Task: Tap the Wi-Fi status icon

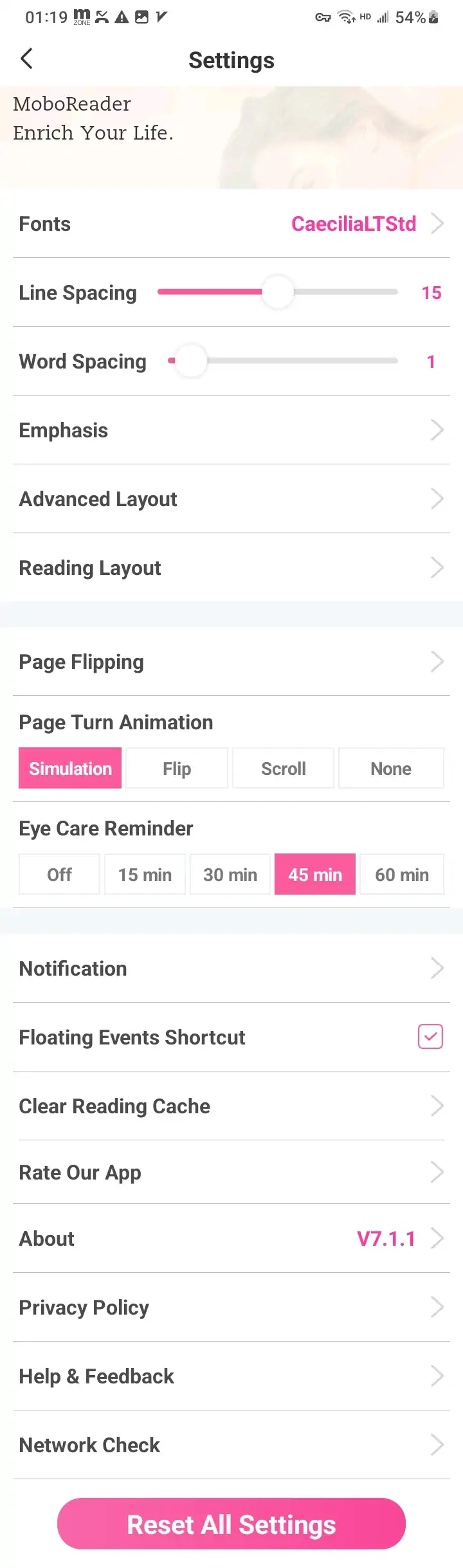Action: tap(345, 17)
